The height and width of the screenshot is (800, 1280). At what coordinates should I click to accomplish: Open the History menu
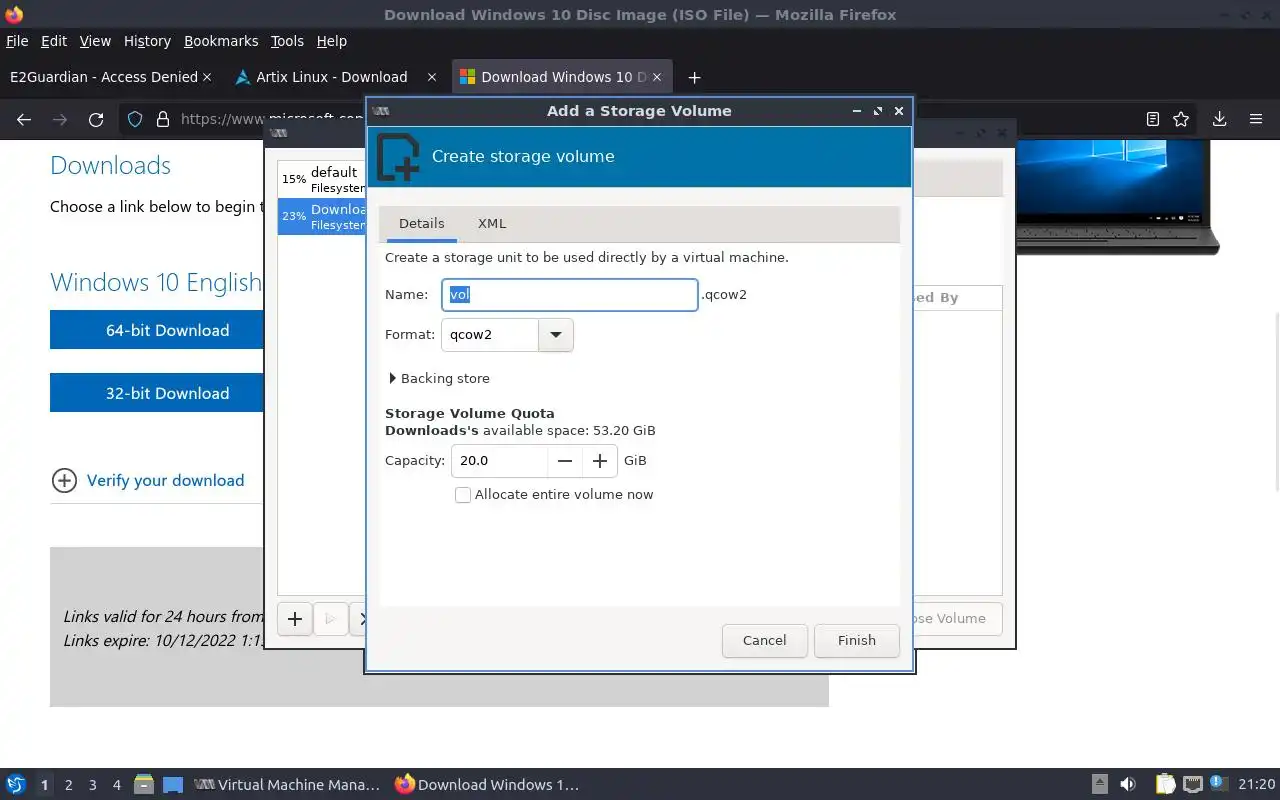(x=147, y=41)
